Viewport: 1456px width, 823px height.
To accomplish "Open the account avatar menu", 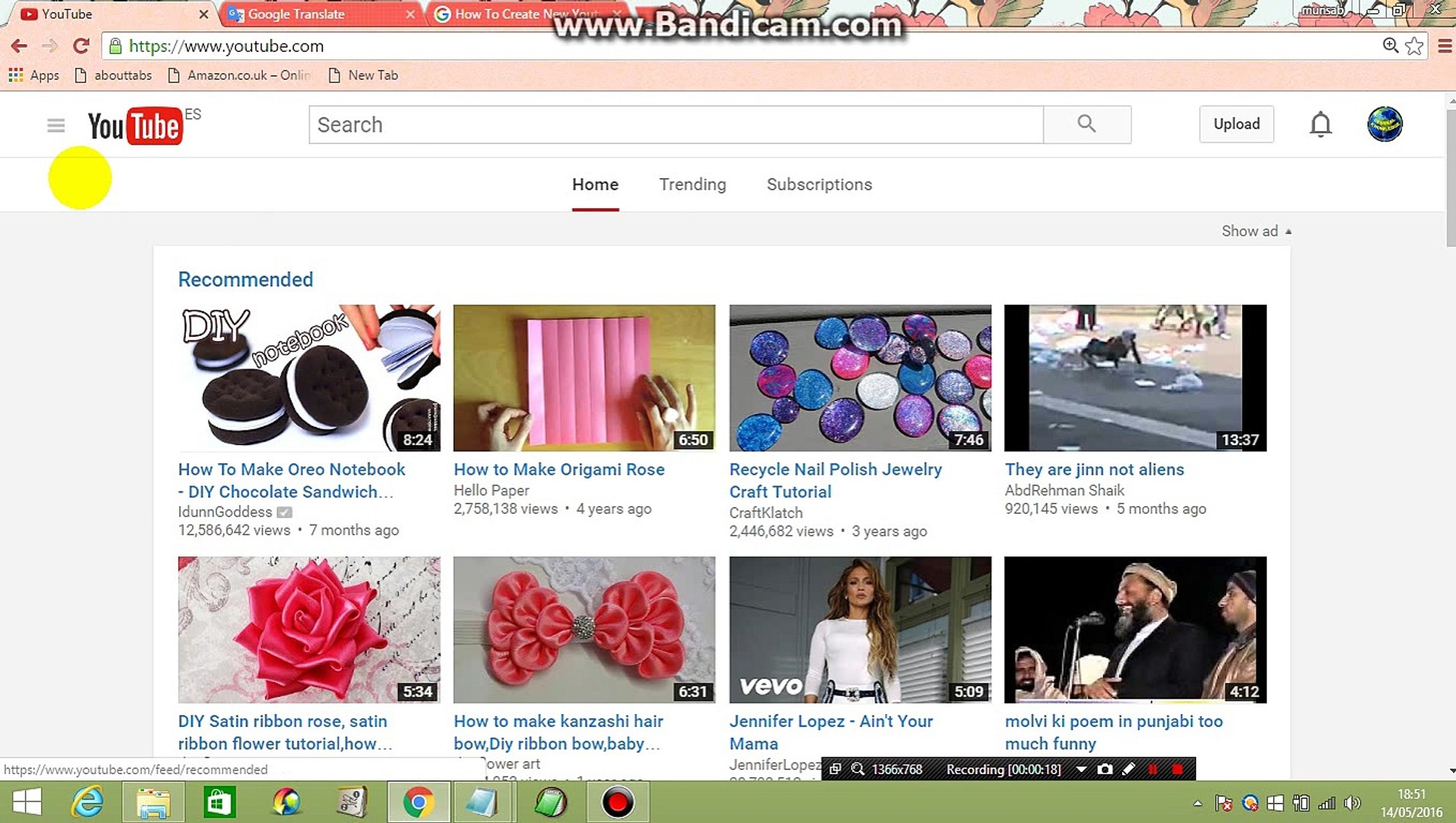I will pos(1384,124).
